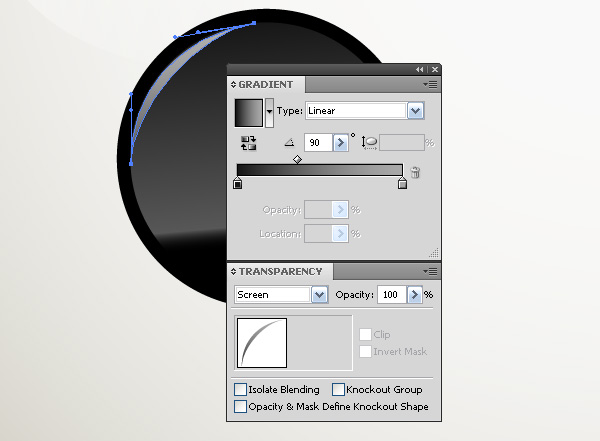Open the gradient preset dropdown arrow
The image size is (600, 441).
pos(269,113)
